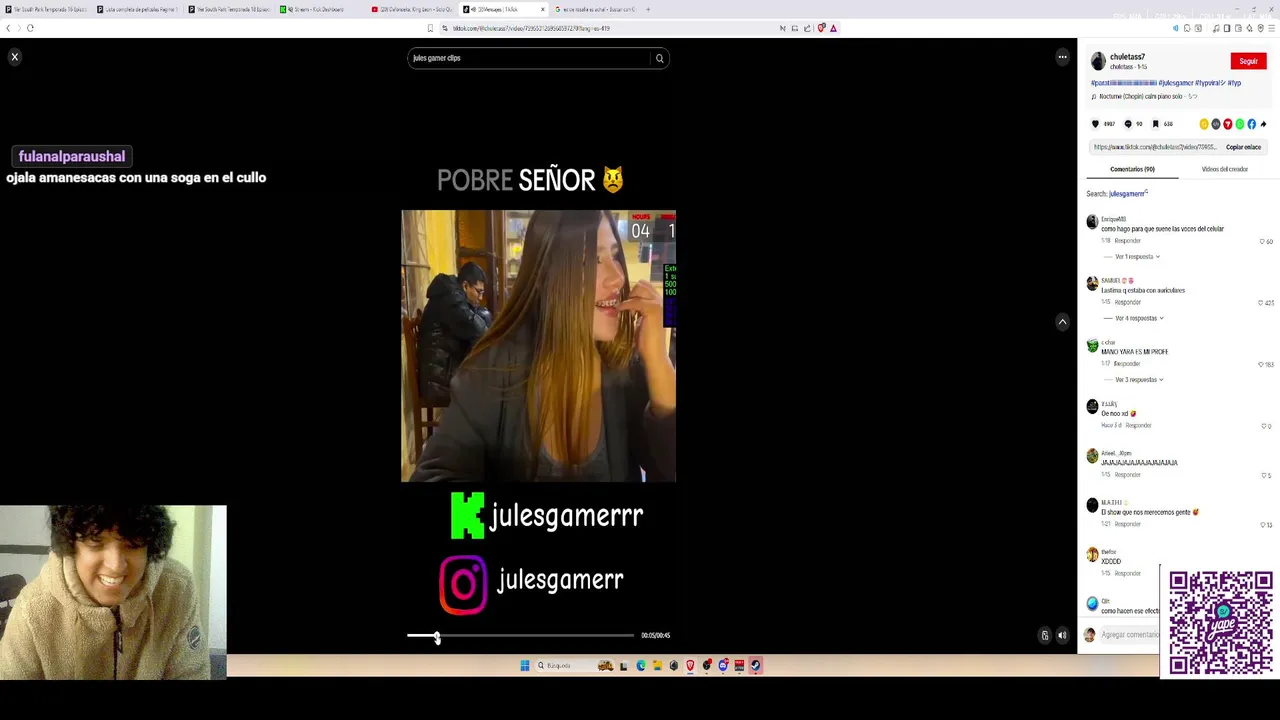Click the auto-scroll icon beside the speaker
The height and width of the screenshot is (720, 1280).
point(1045,635)
